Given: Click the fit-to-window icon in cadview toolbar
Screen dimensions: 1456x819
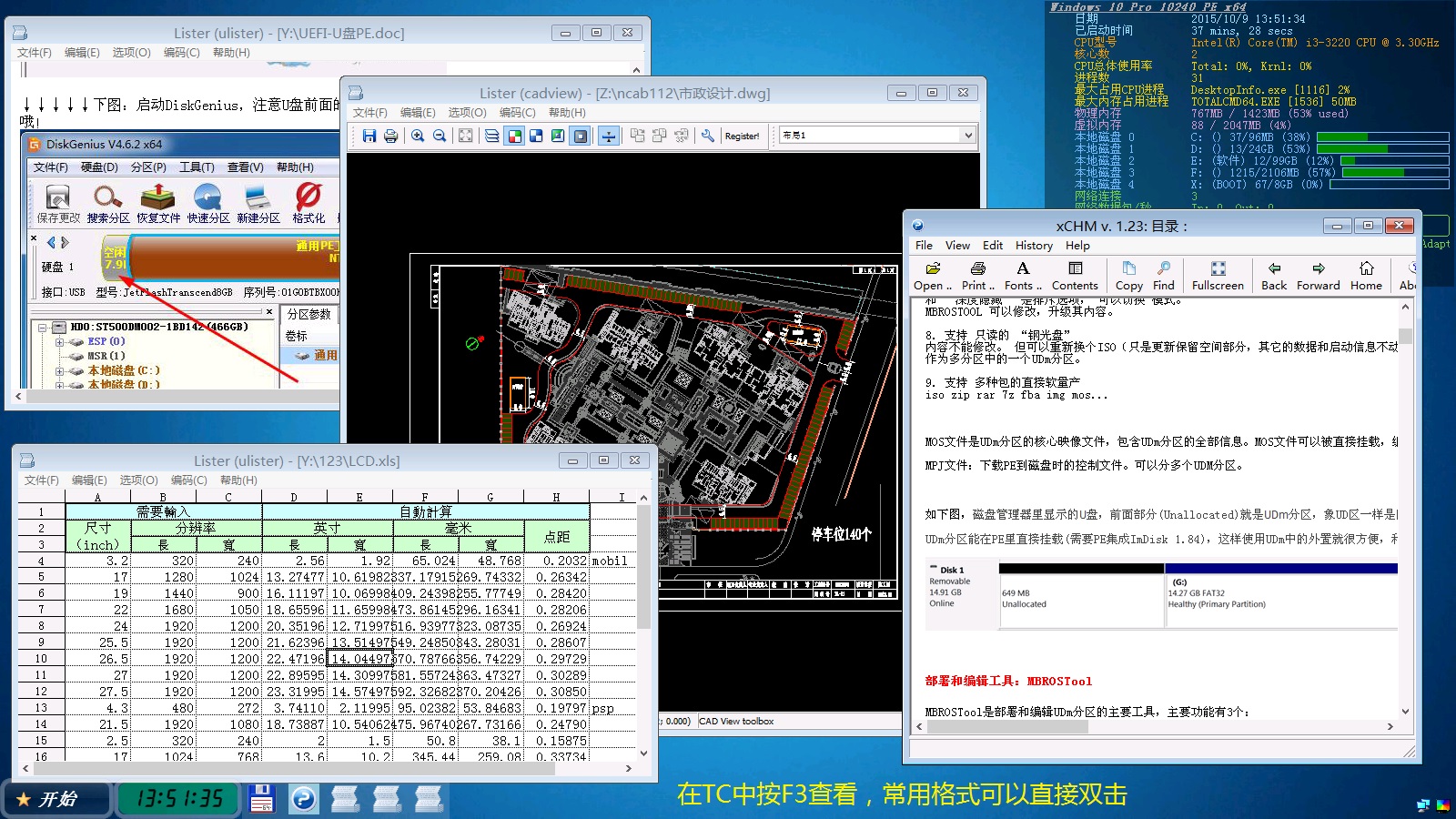Looking at the screenshot, I should click(465, 136).
